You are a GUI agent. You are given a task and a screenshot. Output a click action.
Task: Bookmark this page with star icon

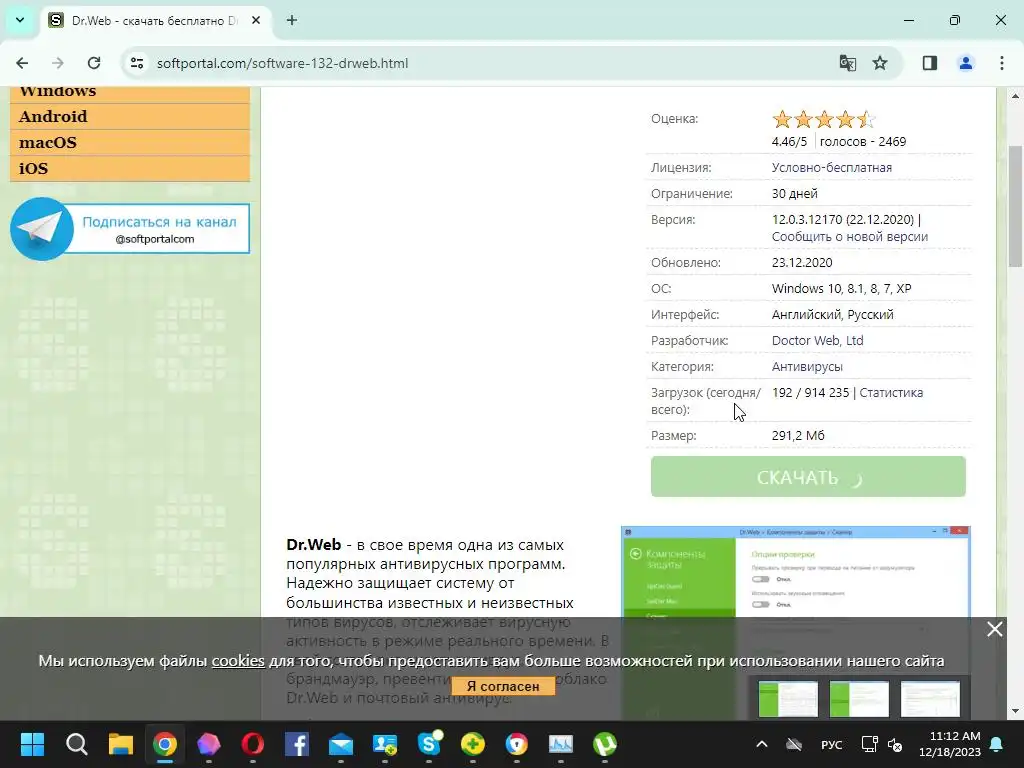point(880,63)
